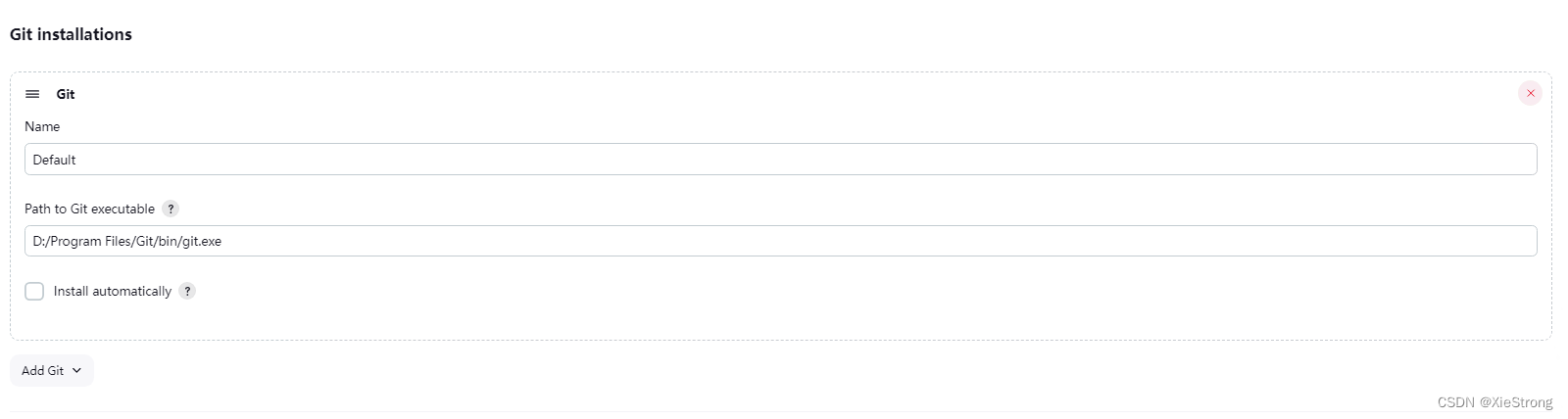The width and height of the screenshot is (1568, 419).
Task: Click the Path to Git executable label
Action: (x=89, y=209)
